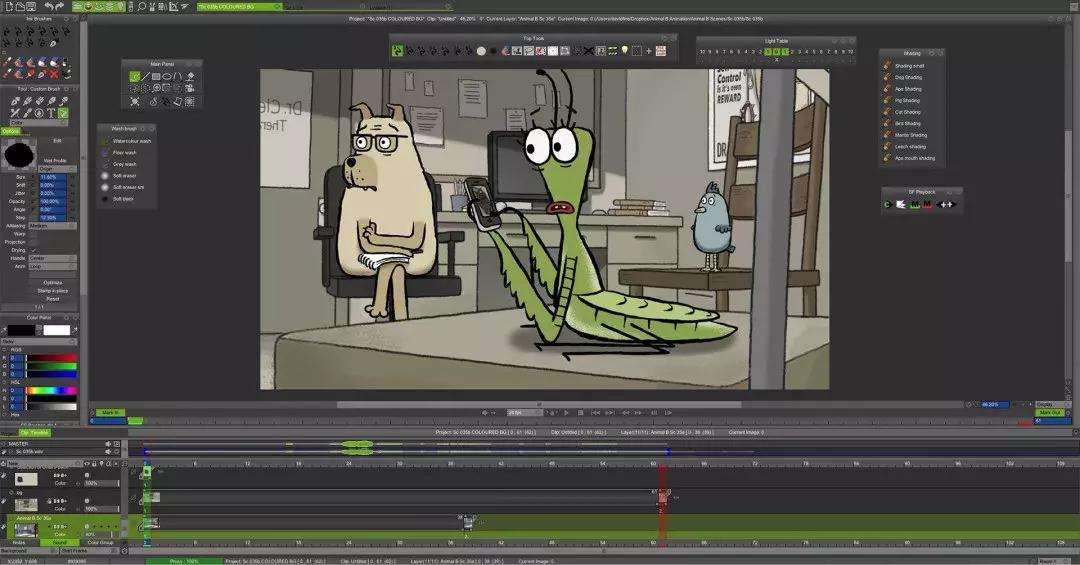Viewport: 1080px width, 565px height.
Task: Adjust the hue rainbow slider
Action: click(x=52, y=391)
